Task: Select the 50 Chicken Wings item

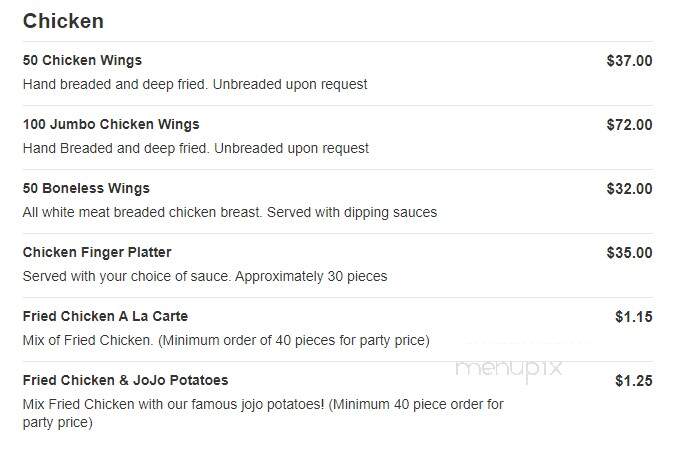Action: coord(82,60)
